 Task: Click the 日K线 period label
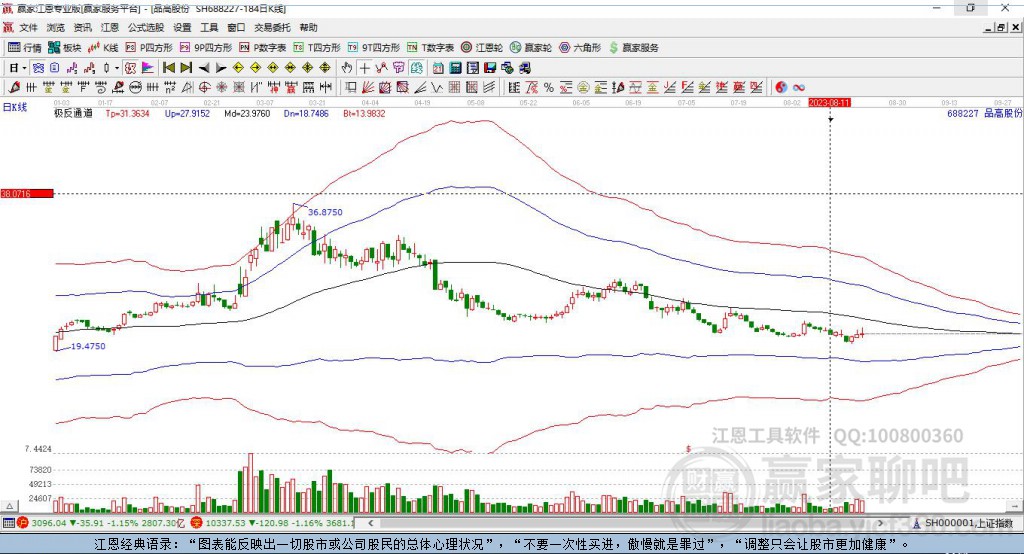[x=15, y=107]
